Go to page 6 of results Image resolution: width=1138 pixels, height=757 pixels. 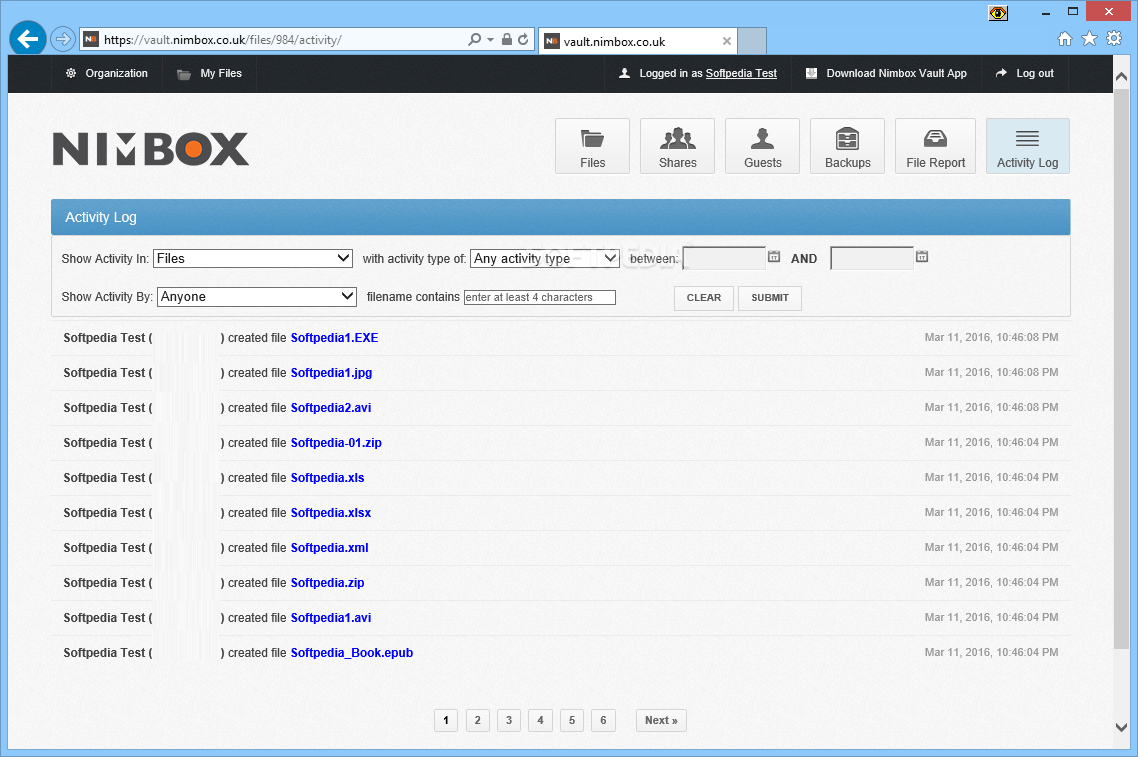(603, 721)
